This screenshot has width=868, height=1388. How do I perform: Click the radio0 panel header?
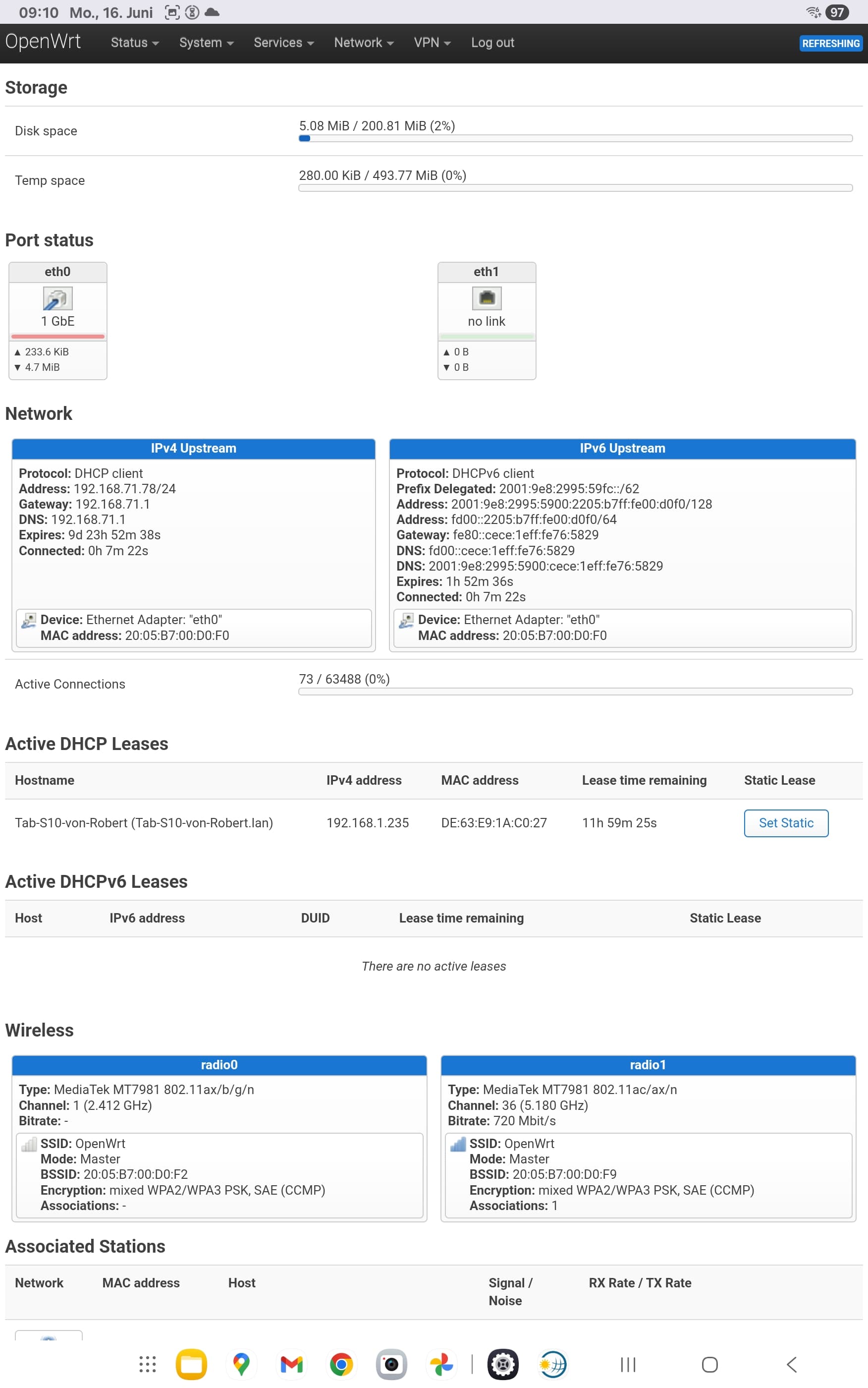[218, 1065]
